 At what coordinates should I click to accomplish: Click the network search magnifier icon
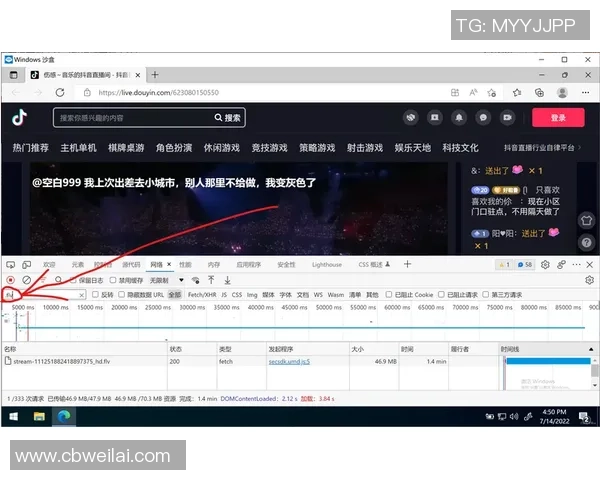[58, 280]
